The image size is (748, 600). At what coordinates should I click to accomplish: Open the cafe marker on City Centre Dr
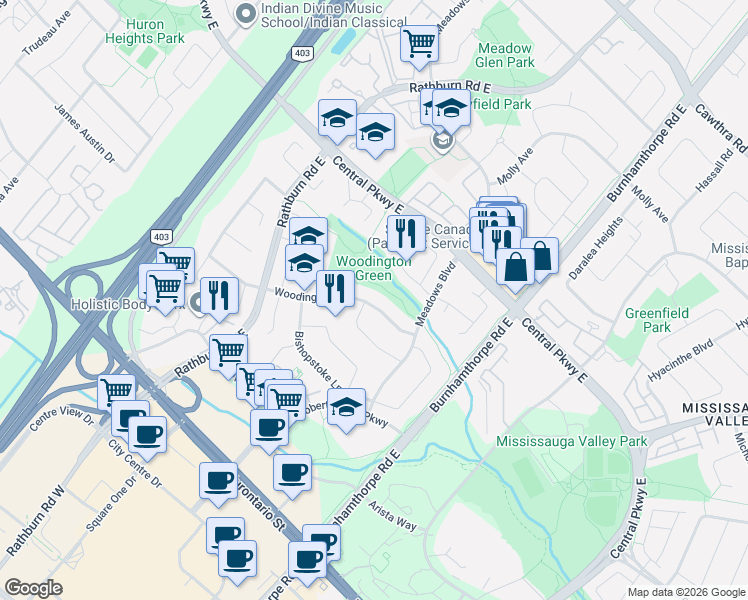pyautogui.click(x=147, y=436)
